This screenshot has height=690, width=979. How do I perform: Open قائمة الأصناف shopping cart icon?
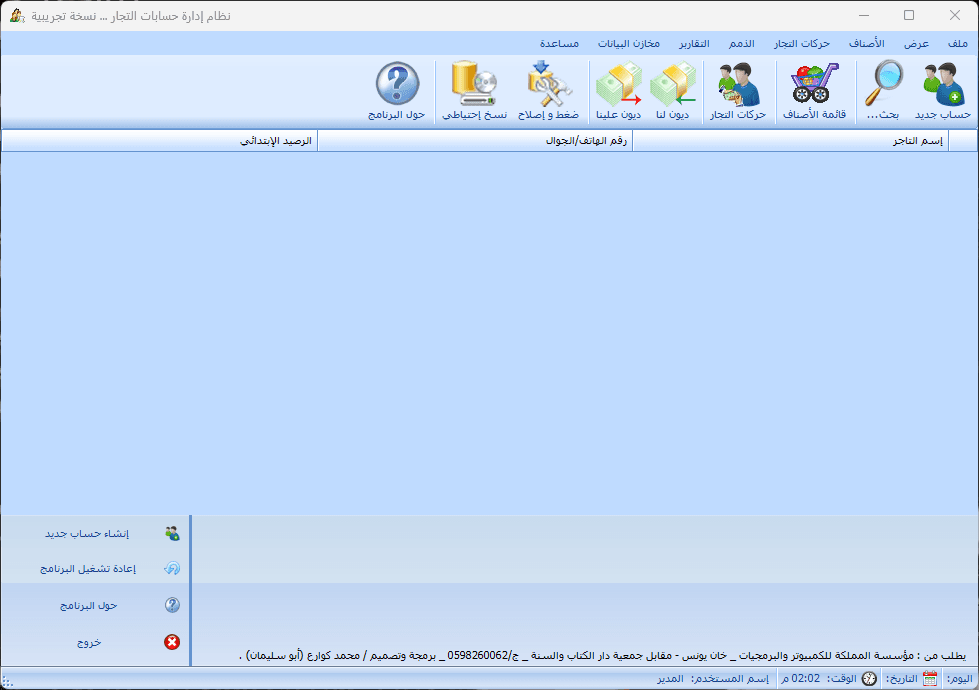814,84
